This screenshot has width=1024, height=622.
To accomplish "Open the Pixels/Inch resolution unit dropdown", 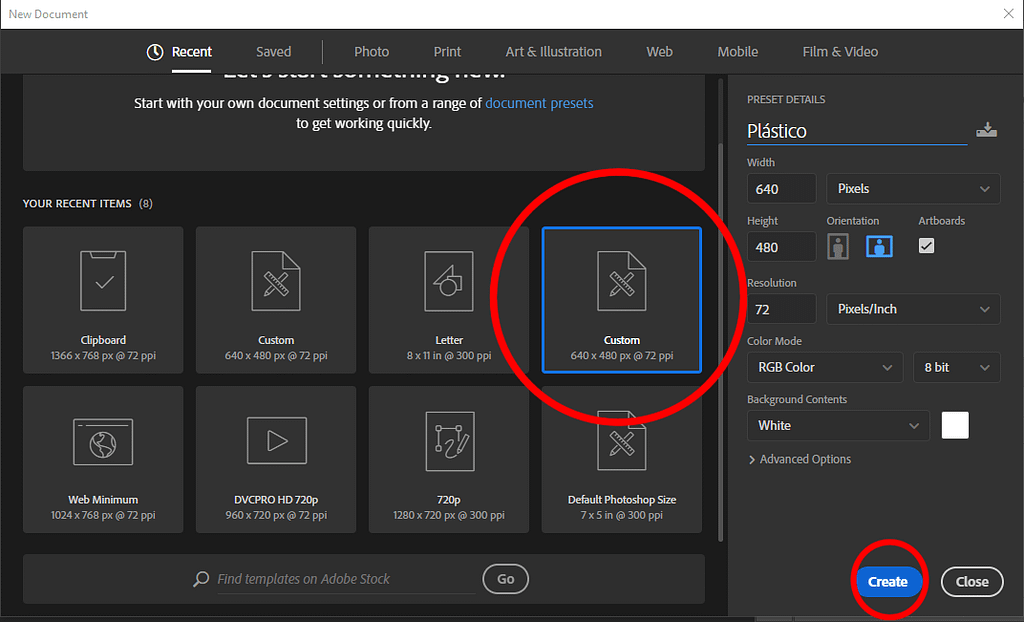I will tap(913, 309).
